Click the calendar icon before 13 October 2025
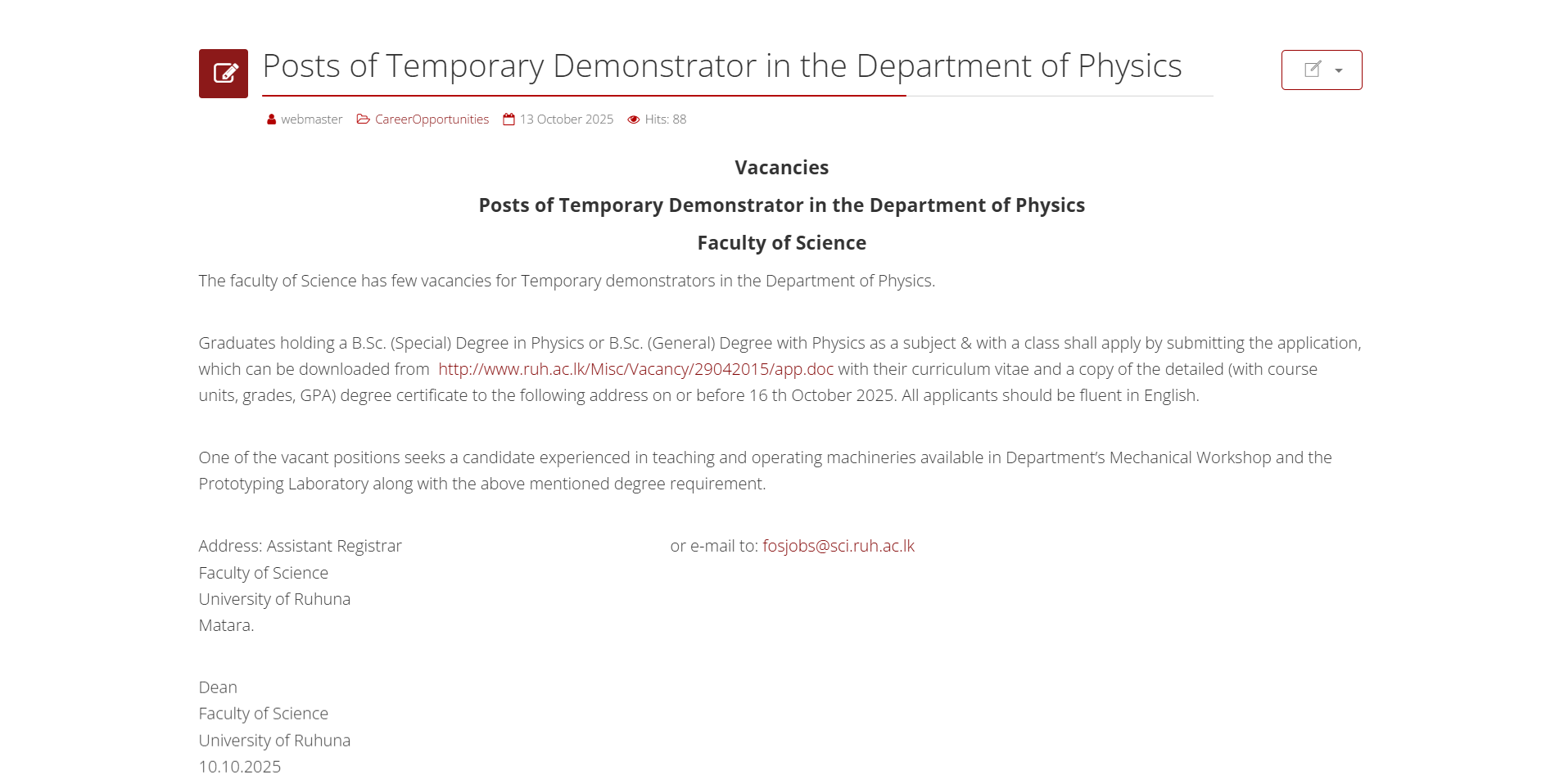 509,119
